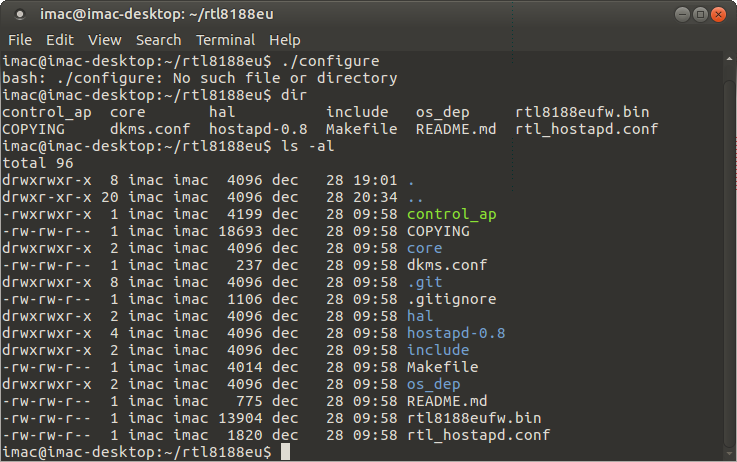The image size is (737, 462).
Task: Click dkms.conf in the ls -al listing
Action: click(x=447, y=265)
